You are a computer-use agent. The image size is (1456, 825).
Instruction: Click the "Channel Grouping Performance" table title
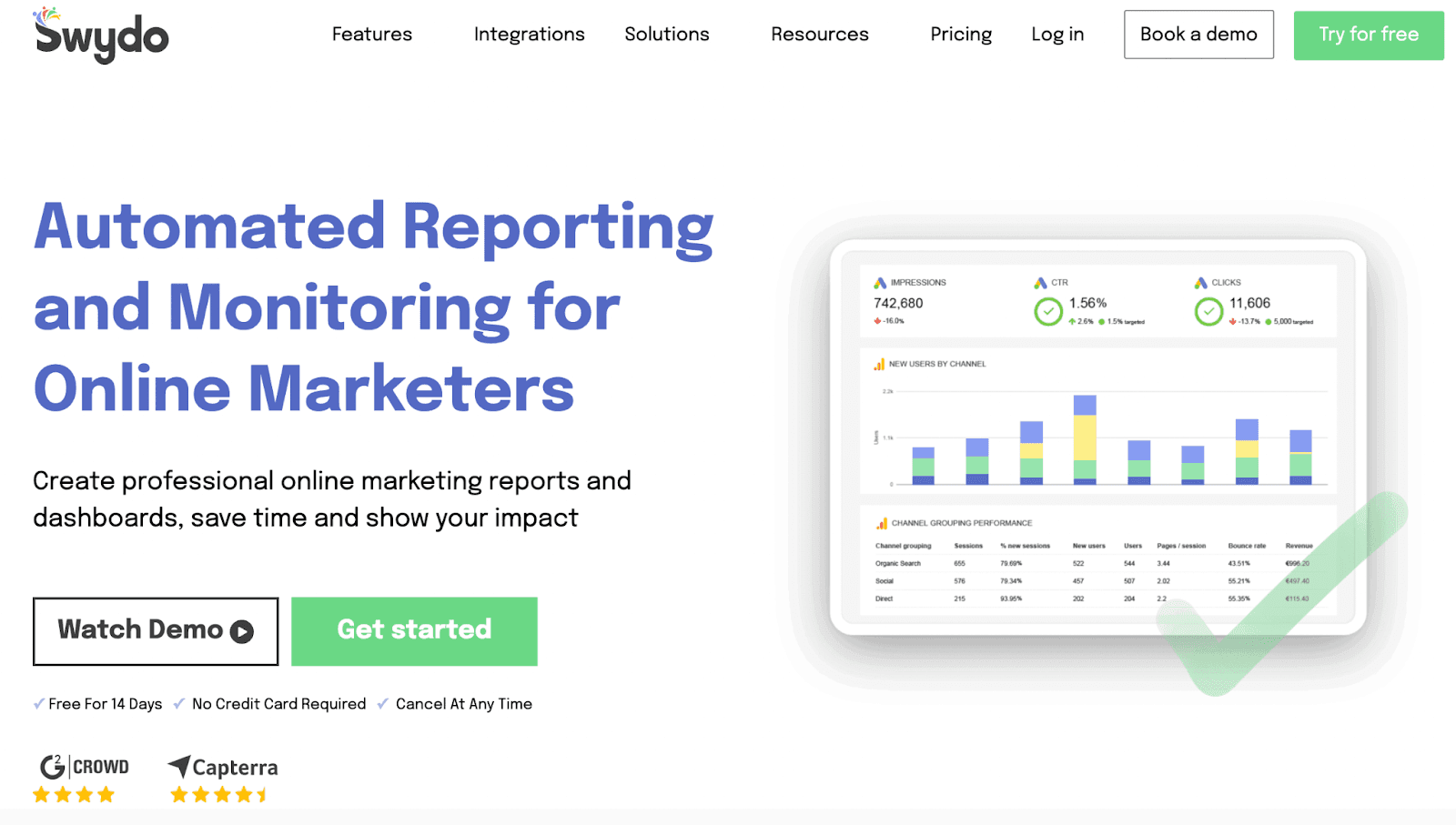[962, 523]
